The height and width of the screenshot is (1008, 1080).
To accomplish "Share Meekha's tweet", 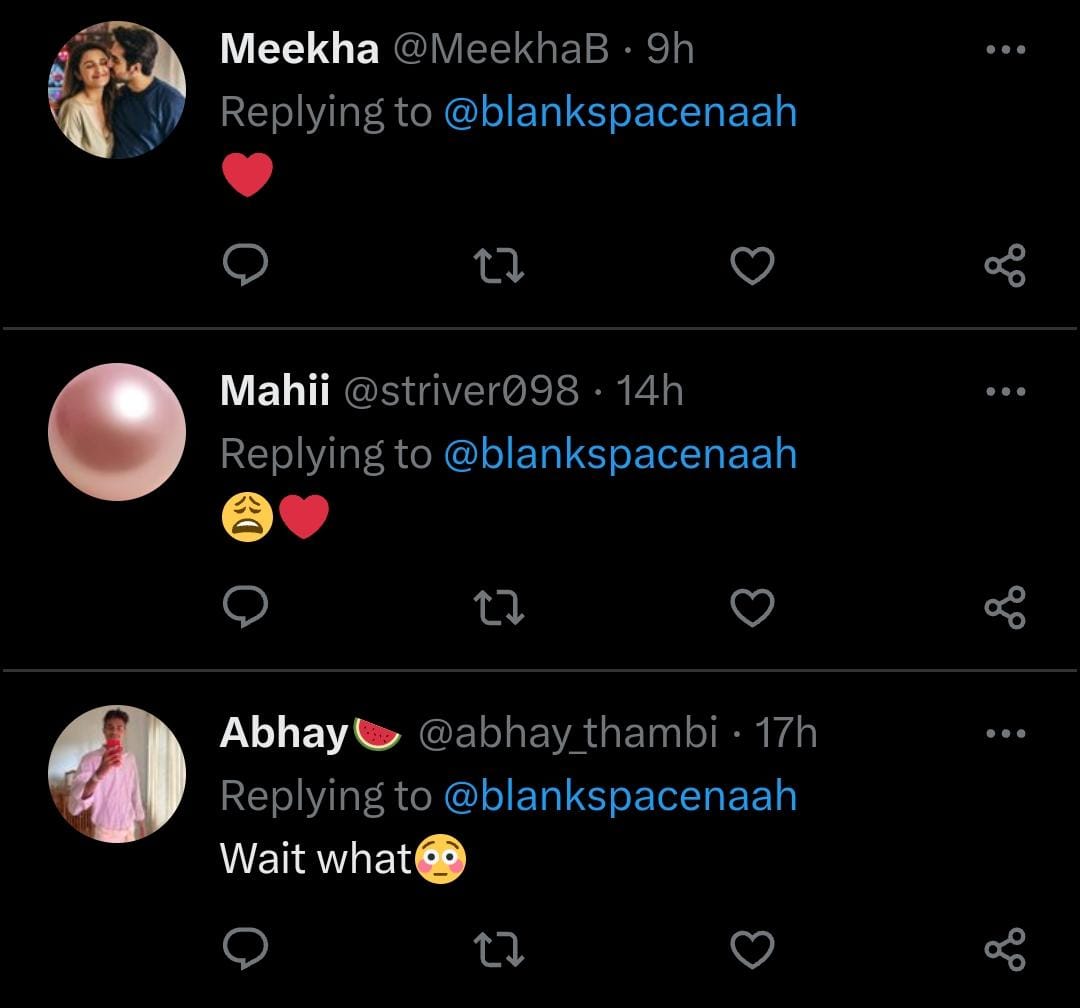I will (x=1005, y=265).
